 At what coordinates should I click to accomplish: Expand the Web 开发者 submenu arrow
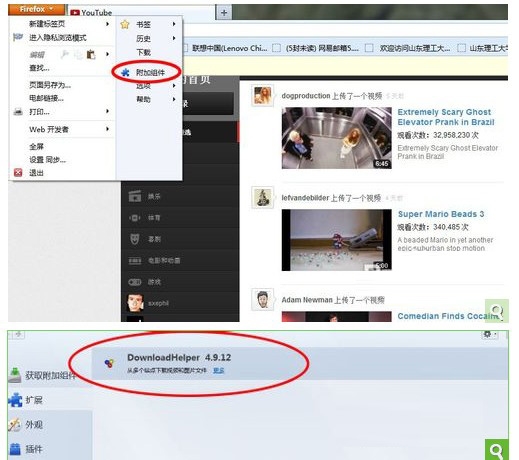tap(107, 129)
